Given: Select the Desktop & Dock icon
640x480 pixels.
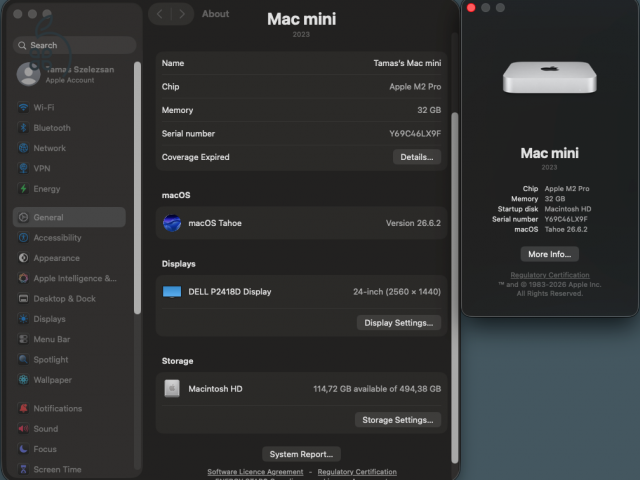Looking at the screenshot, I should point(23,299).
